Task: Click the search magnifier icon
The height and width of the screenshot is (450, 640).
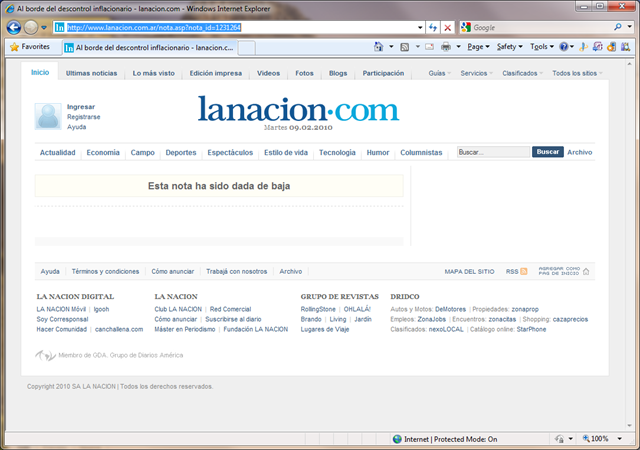Action: click(618, 27)
